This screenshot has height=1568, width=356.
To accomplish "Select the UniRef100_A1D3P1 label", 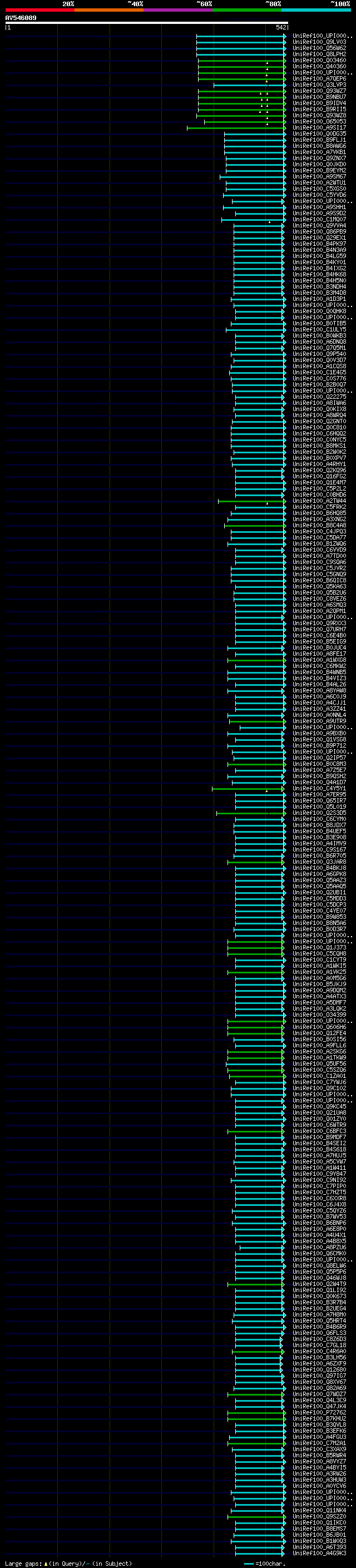I will point(319,299).
